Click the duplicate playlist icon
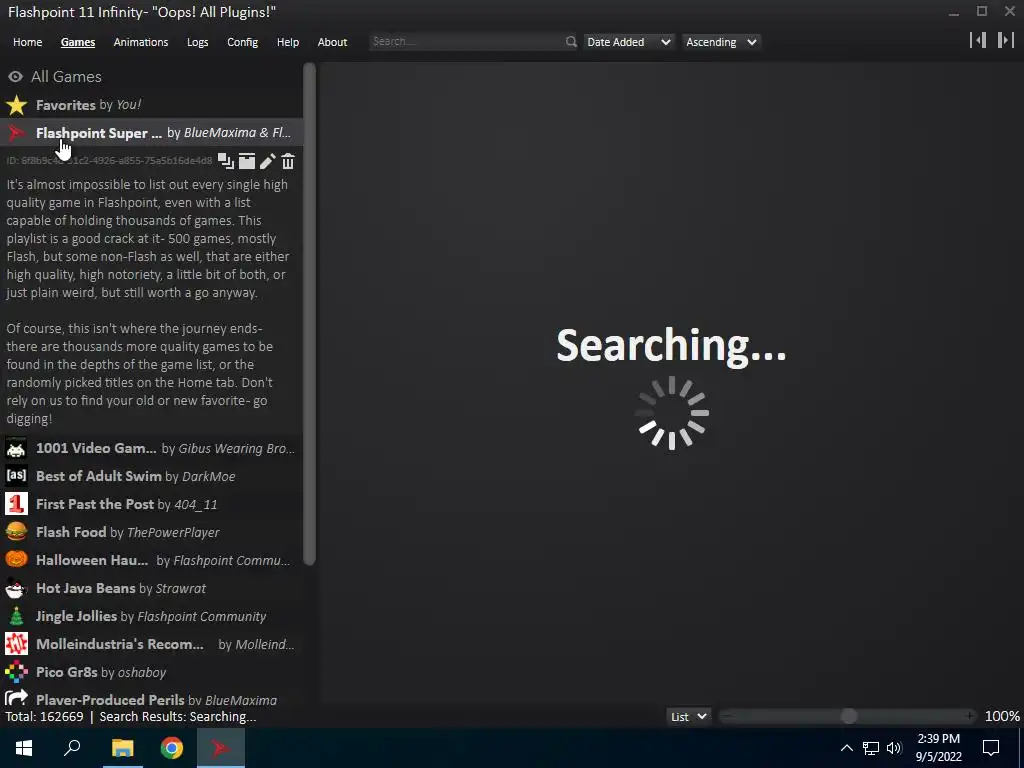Screen dimensions: 1024x768 [x=226, y=161]
